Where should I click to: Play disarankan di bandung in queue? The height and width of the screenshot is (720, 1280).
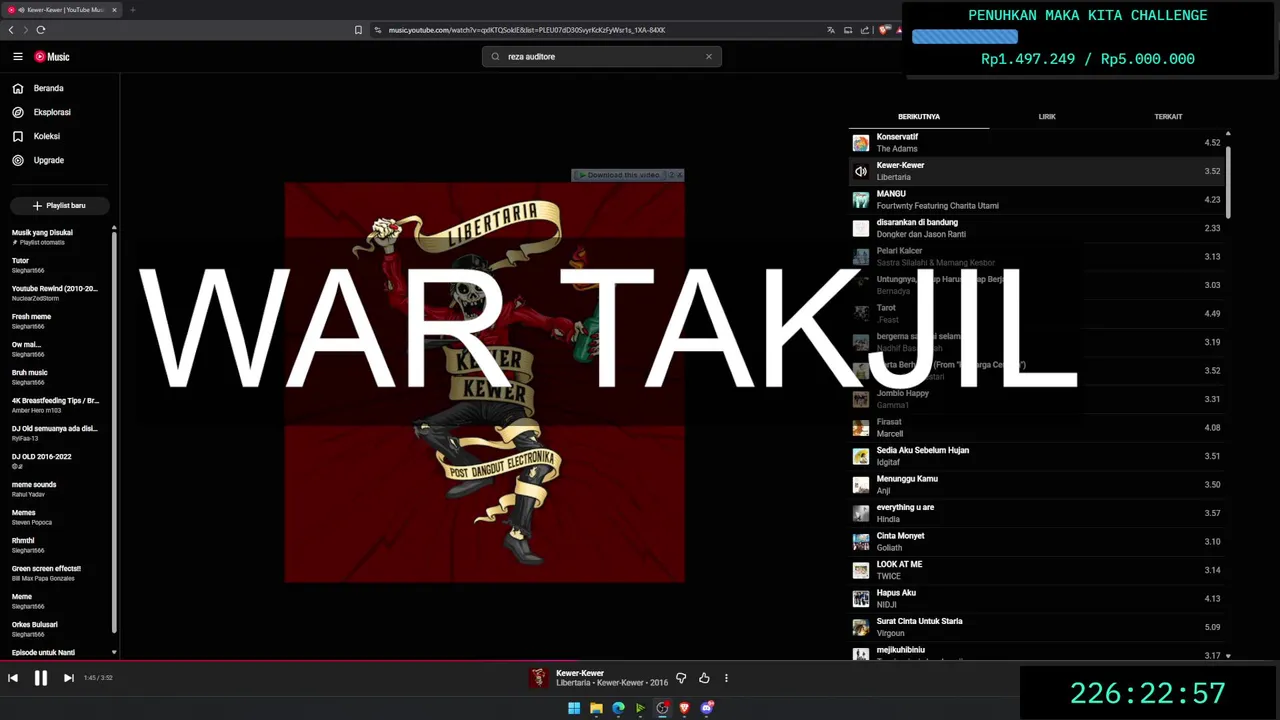(x=1037, y=228)
